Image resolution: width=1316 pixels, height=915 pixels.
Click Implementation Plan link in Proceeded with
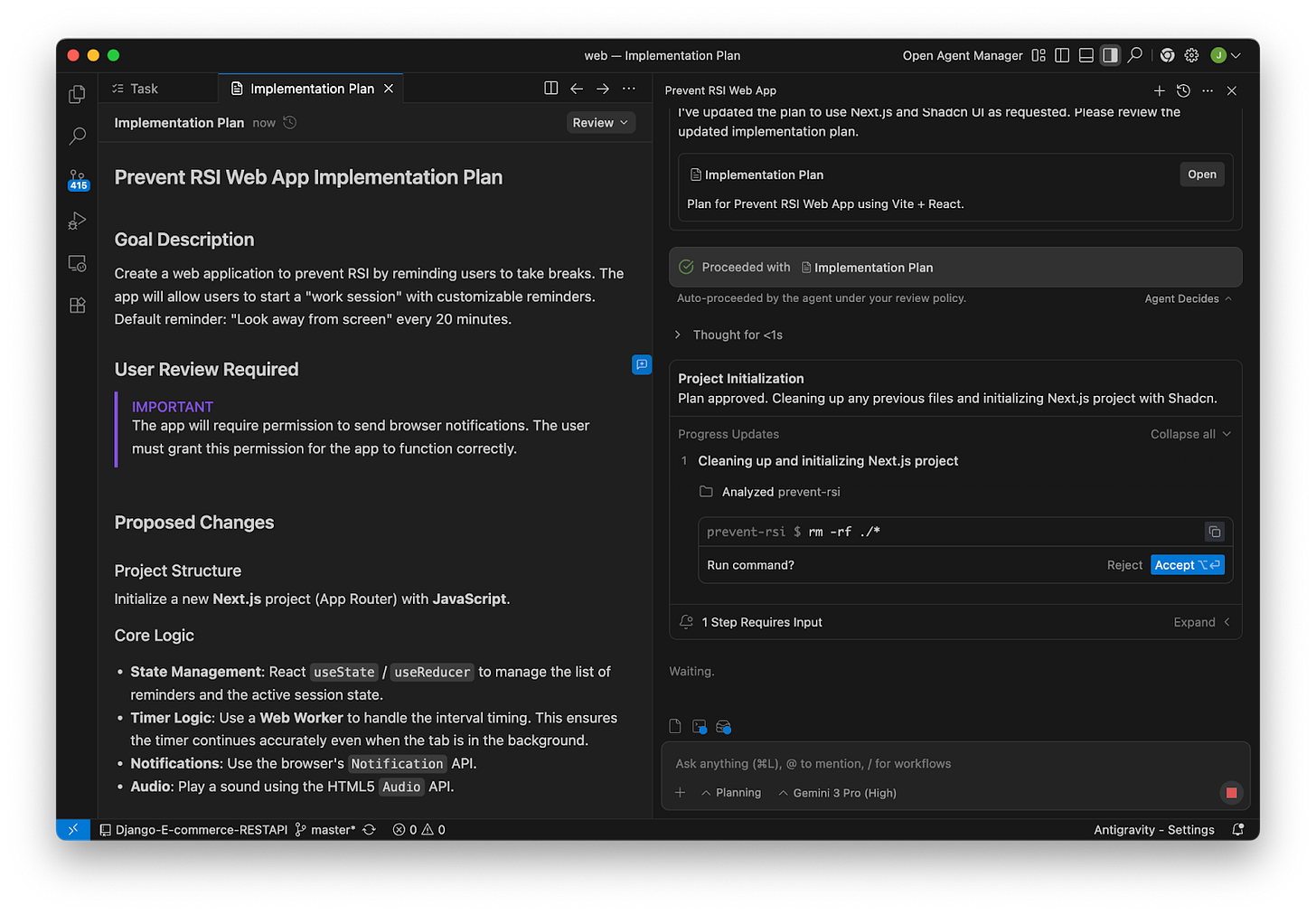[867, 268]
